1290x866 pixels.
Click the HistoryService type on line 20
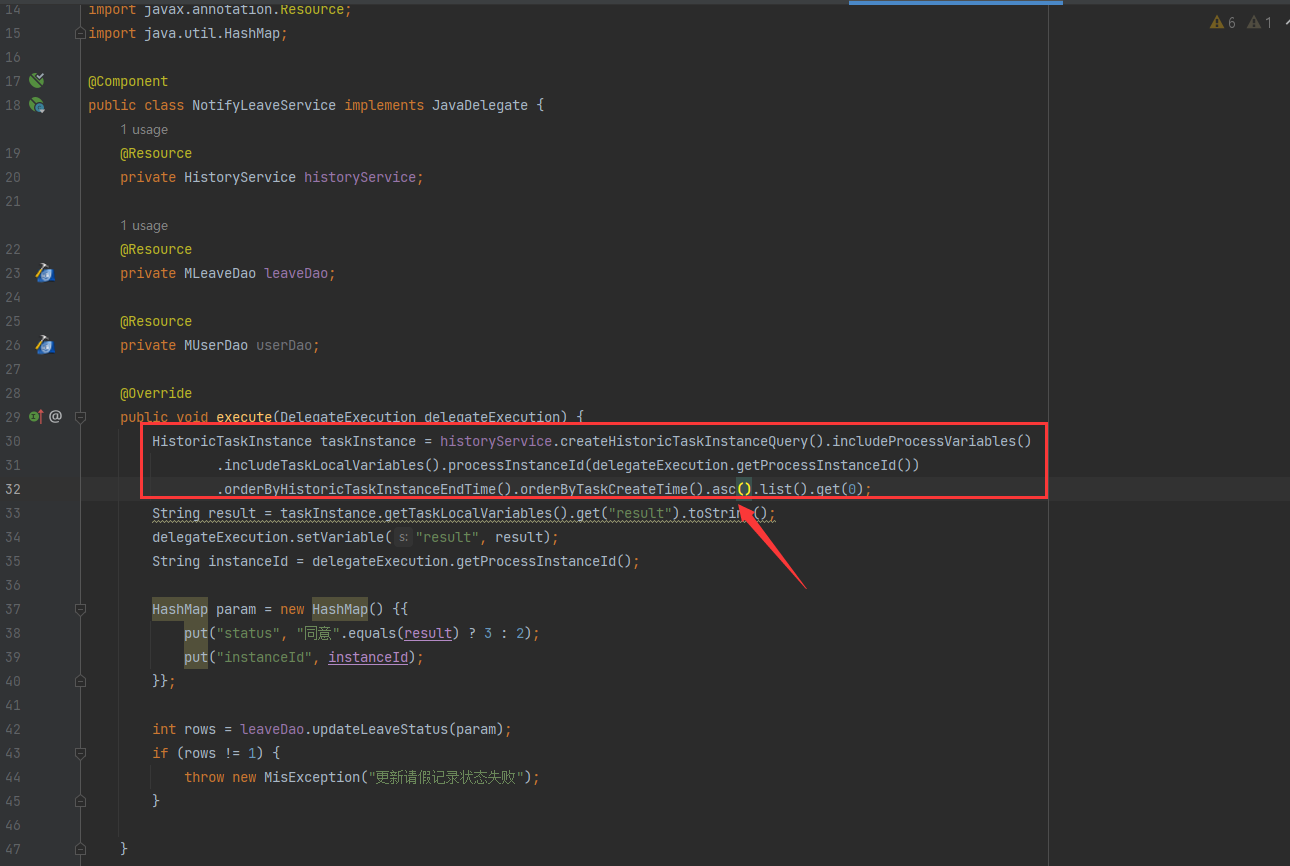pyautogui.click(x=240, y=177)
